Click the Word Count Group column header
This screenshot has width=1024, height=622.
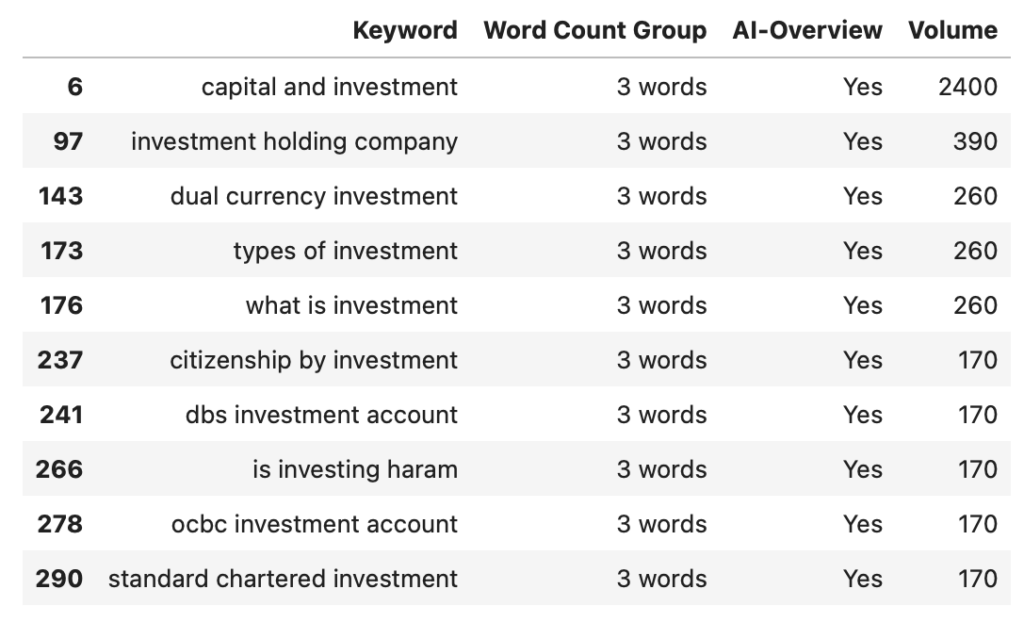click(x=594, y=30)
